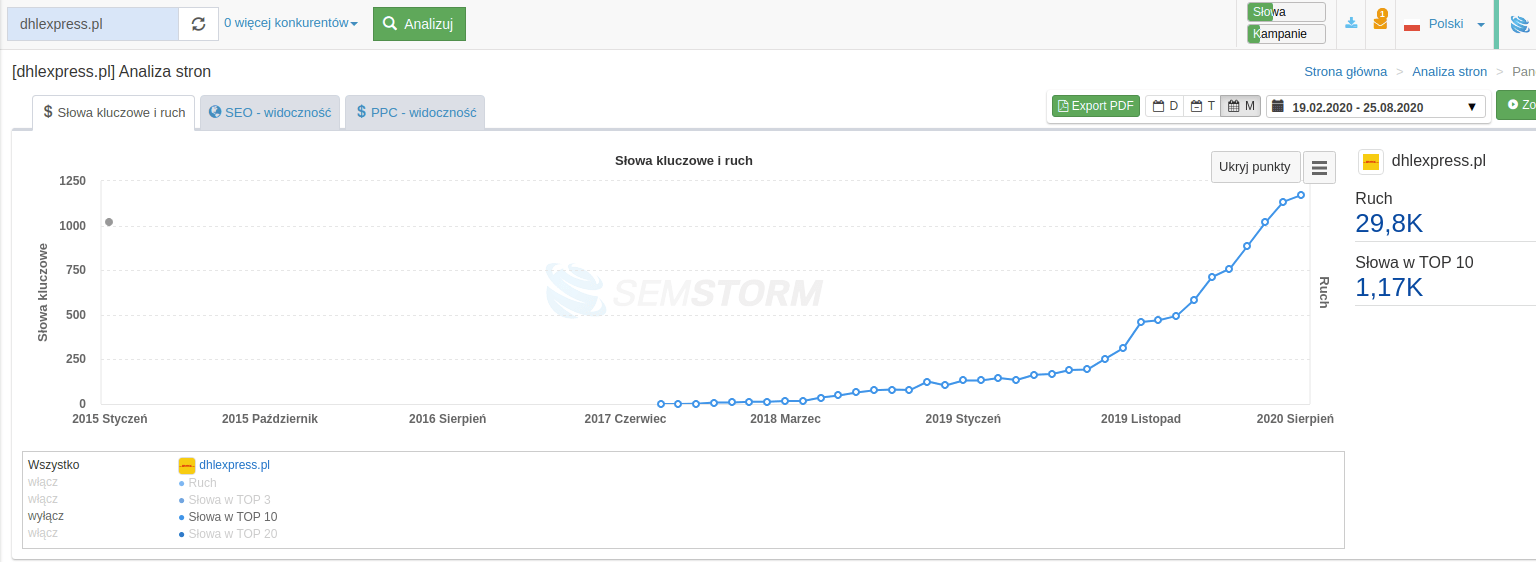Viewport: 1536px width, 562px height.
Task: Open the notifications envelope icon
Action: click(x=1381, y=22)
